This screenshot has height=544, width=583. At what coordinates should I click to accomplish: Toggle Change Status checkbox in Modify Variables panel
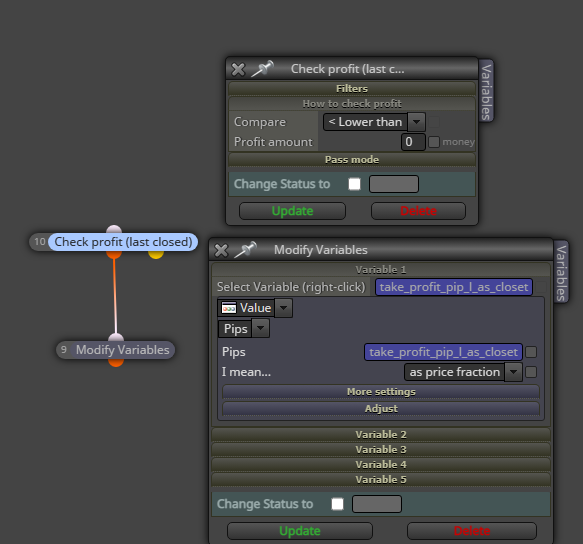[x=337, y=504]
